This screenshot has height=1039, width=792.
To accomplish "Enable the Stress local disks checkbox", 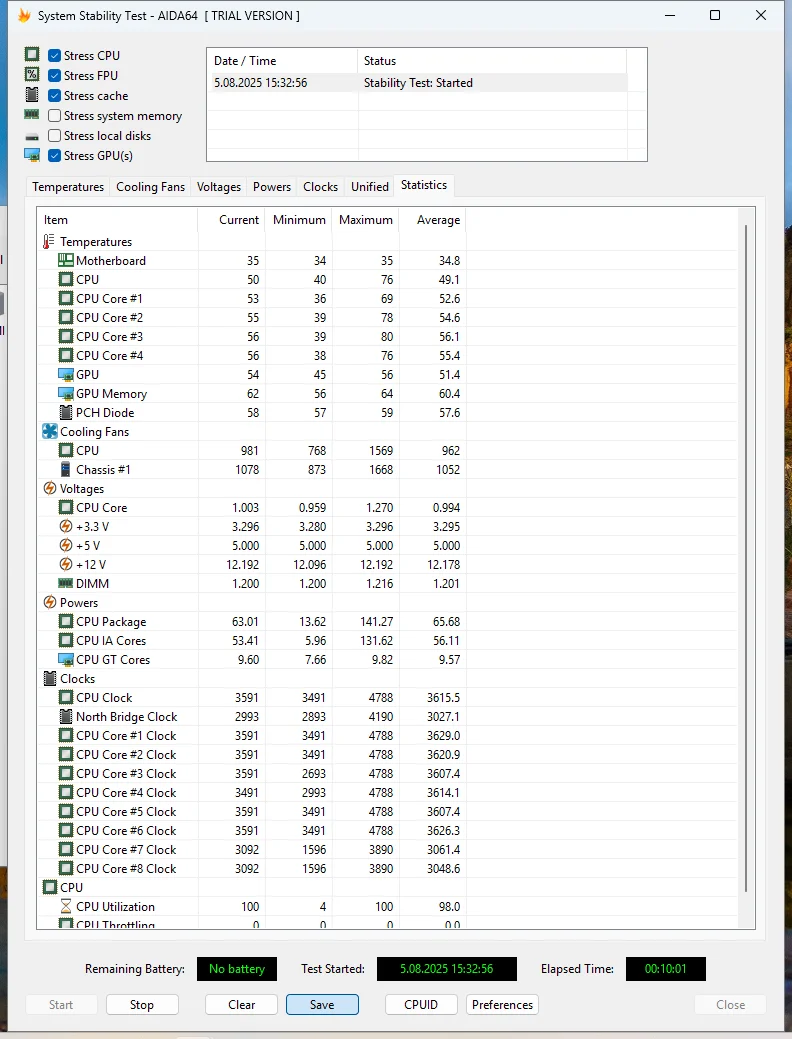I will [55, 135].
